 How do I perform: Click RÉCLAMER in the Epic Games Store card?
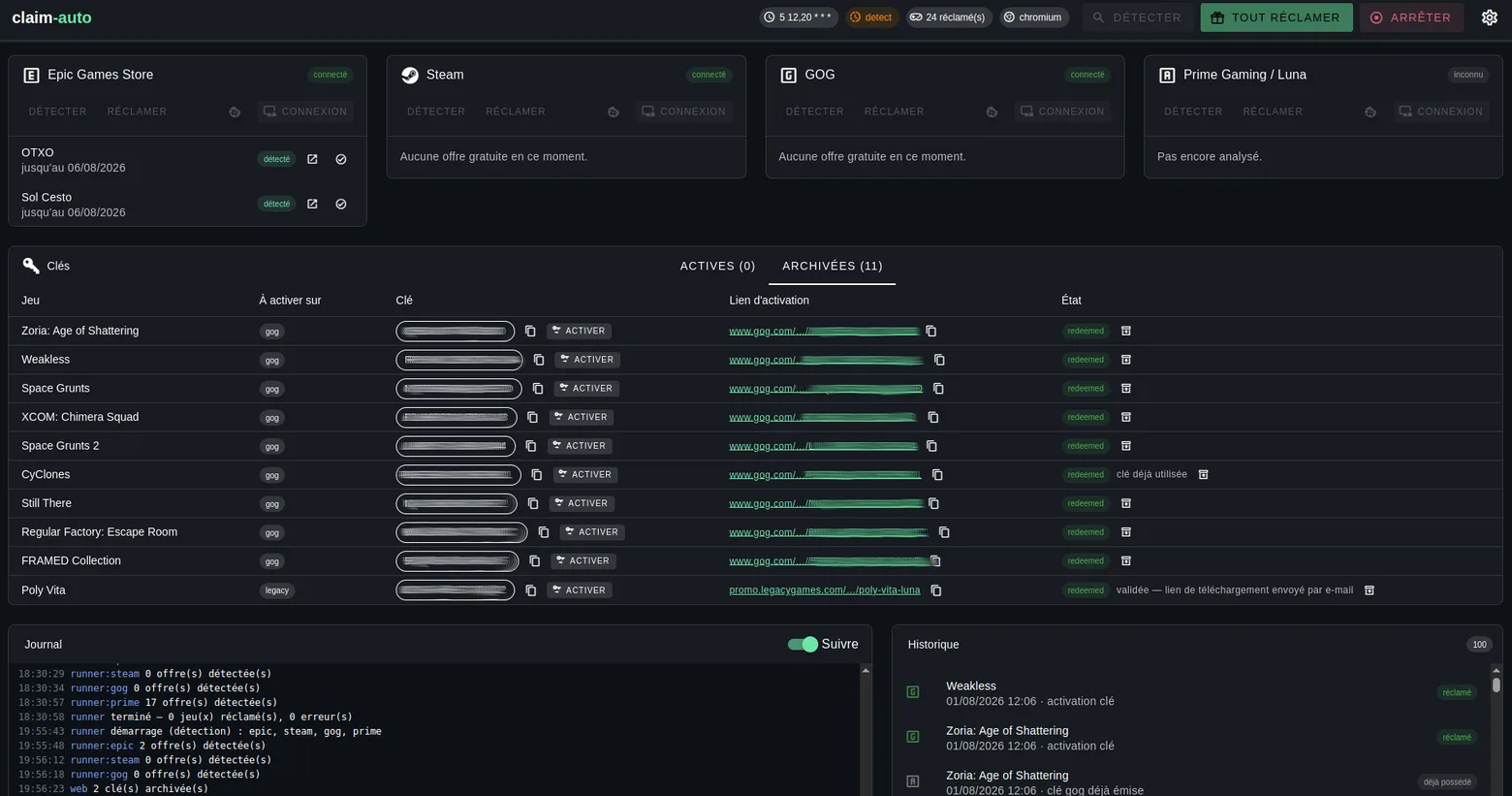137,111
